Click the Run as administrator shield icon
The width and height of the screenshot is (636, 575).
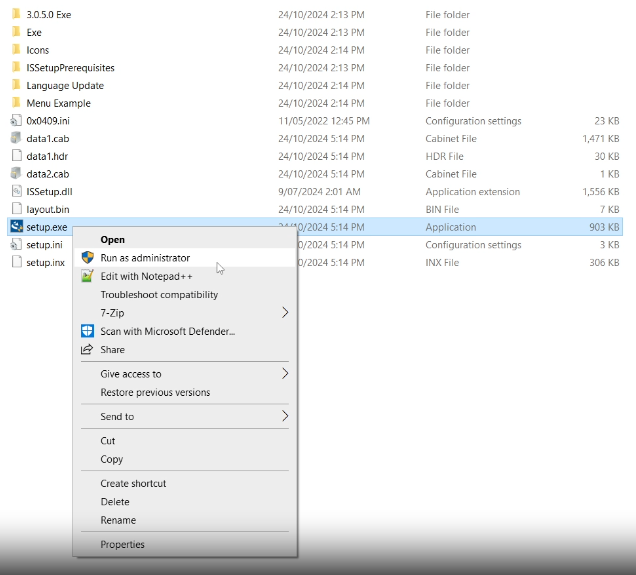point(87,258)
